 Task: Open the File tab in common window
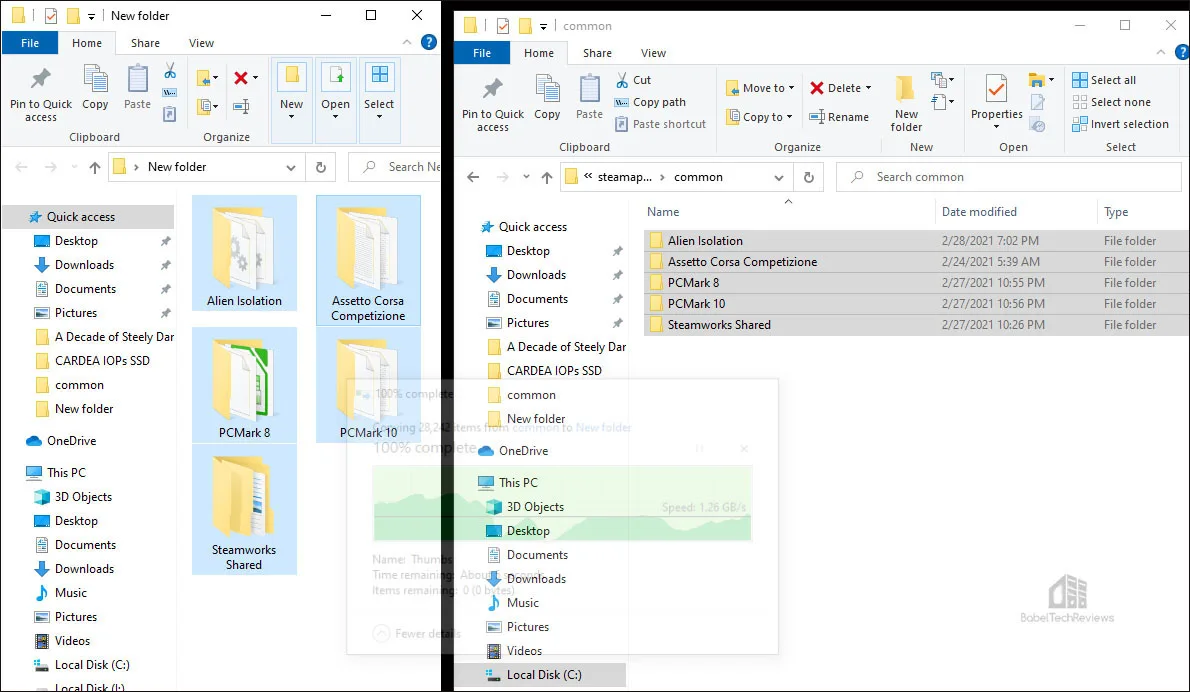(x=482, y=53)
